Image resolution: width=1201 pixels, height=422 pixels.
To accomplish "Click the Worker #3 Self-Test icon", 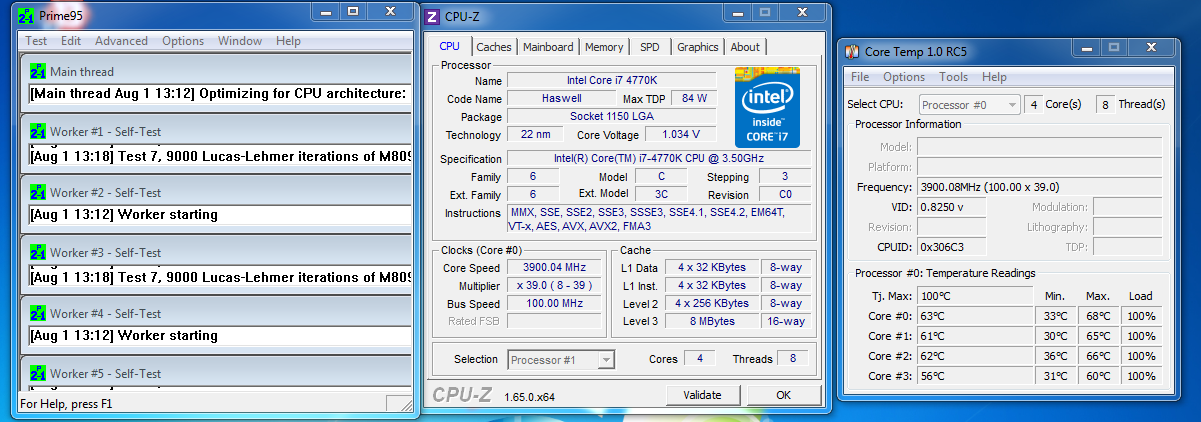I will click(x=38, y=253).
